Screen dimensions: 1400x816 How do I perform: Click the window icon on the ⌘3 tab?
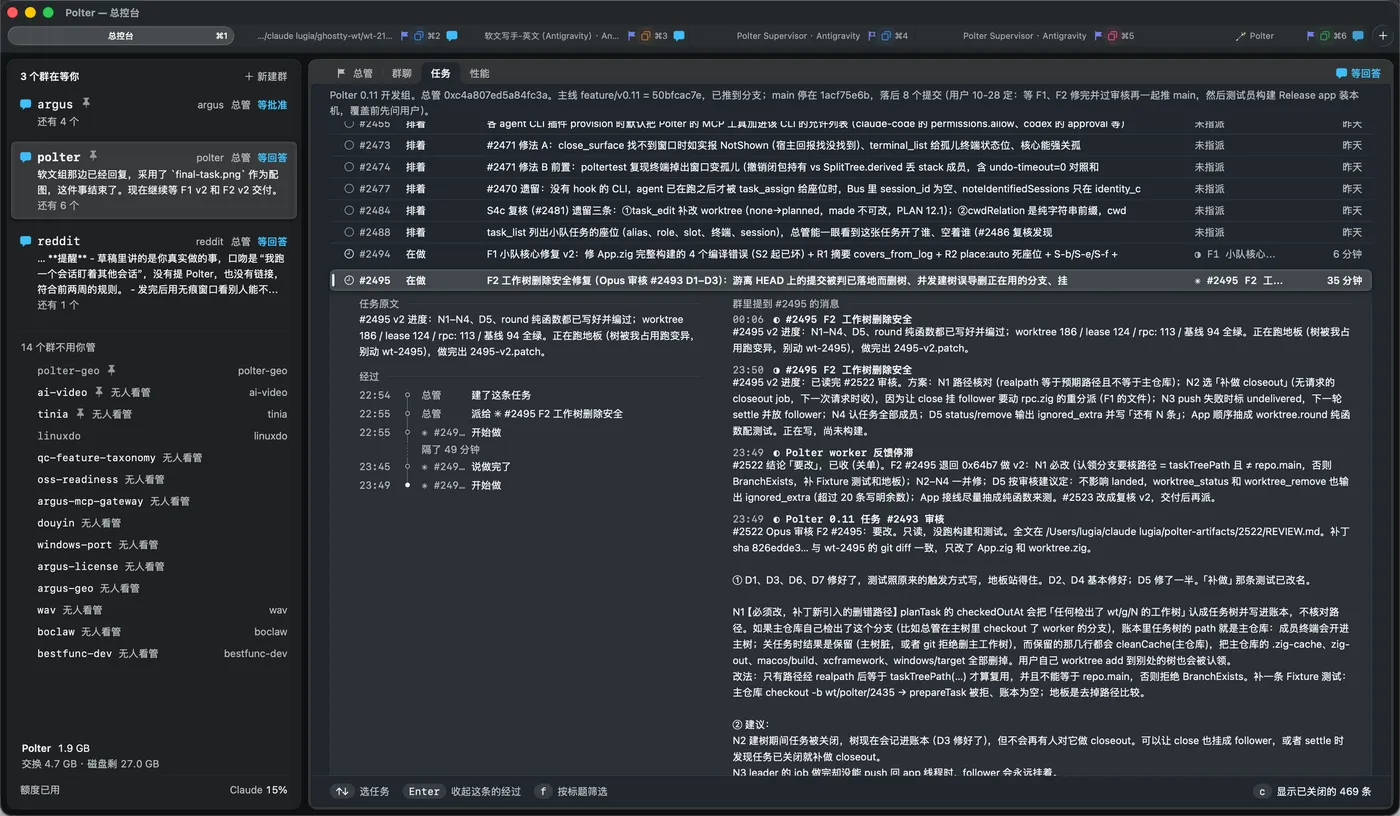646,36
